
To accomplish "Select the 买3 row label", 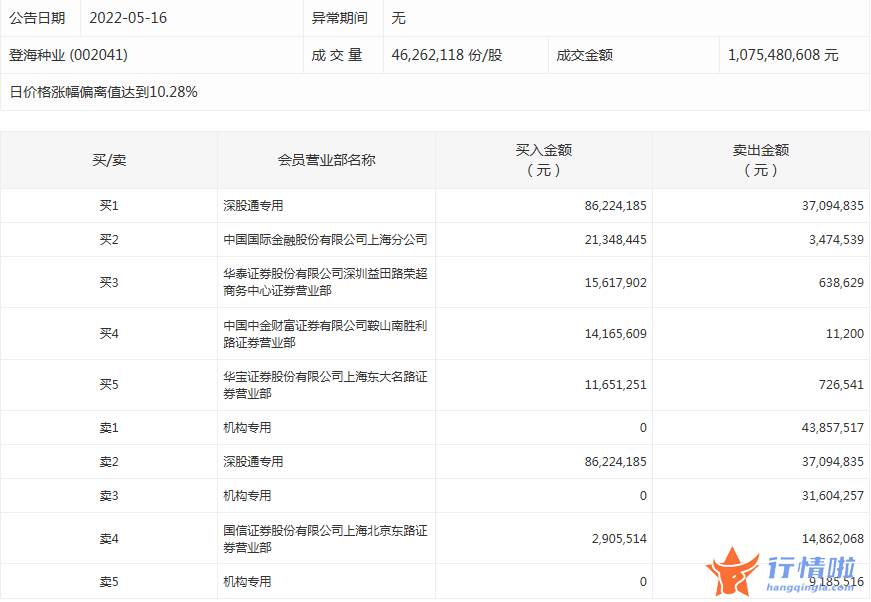I will pos(109,282).
